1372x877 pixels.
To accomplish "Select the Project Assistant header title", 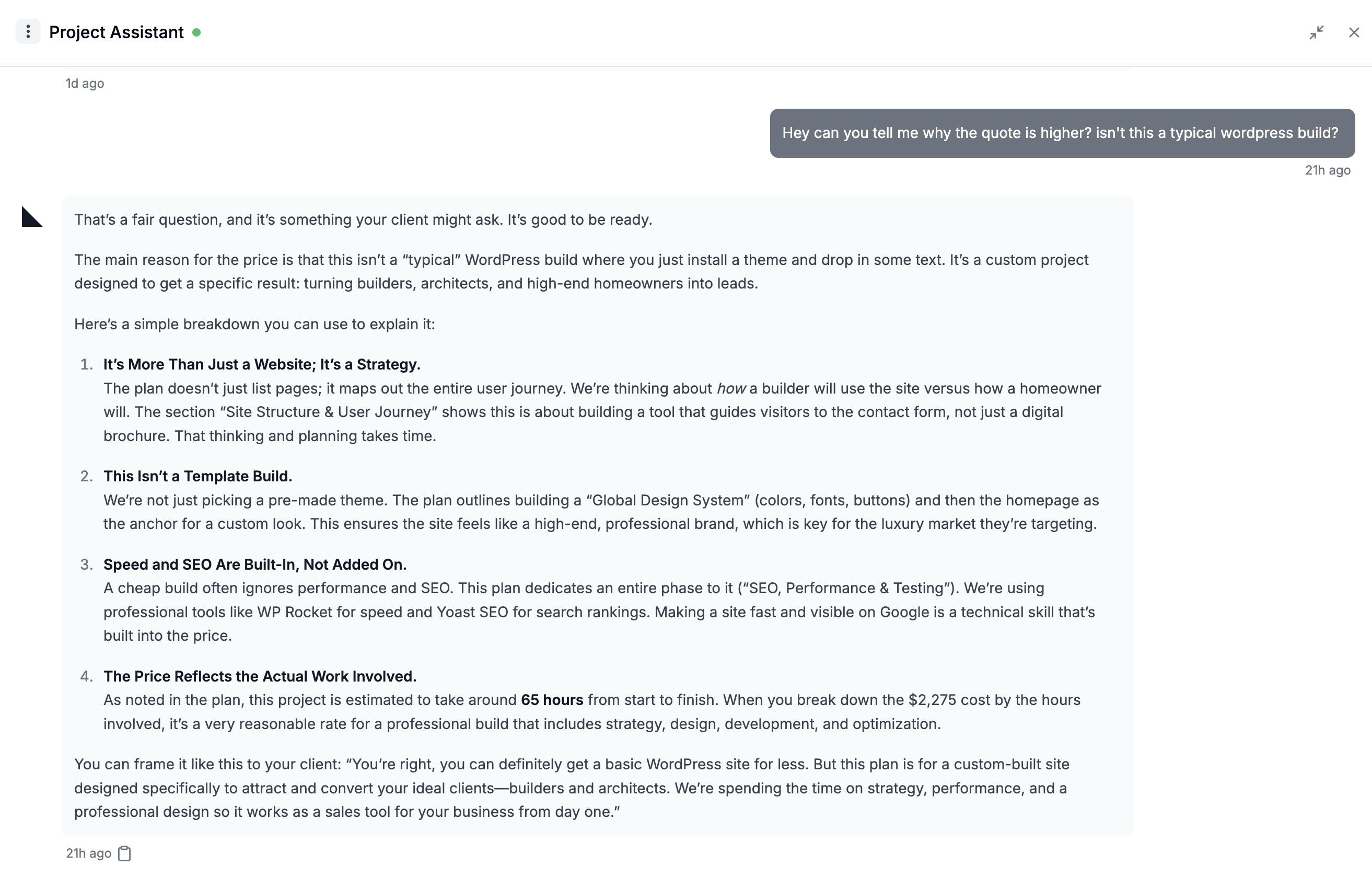I will click(x=116, y=32).
